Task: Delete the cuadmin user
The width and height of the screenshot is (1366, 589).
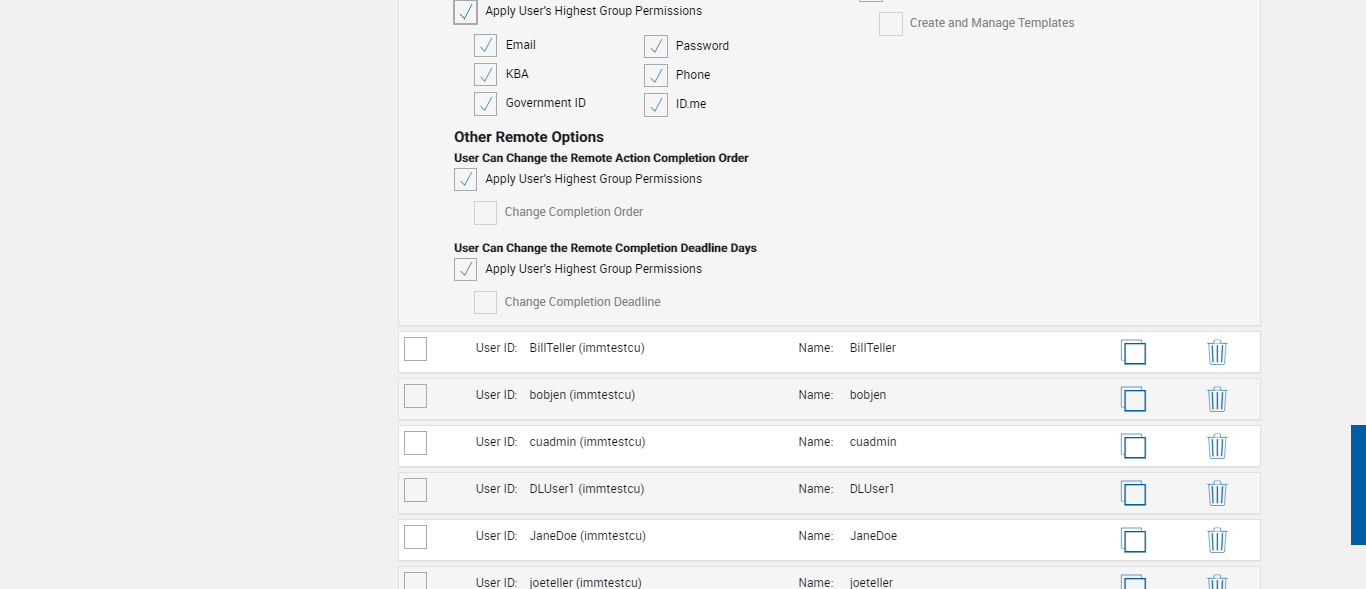Action: (1217, 446)
